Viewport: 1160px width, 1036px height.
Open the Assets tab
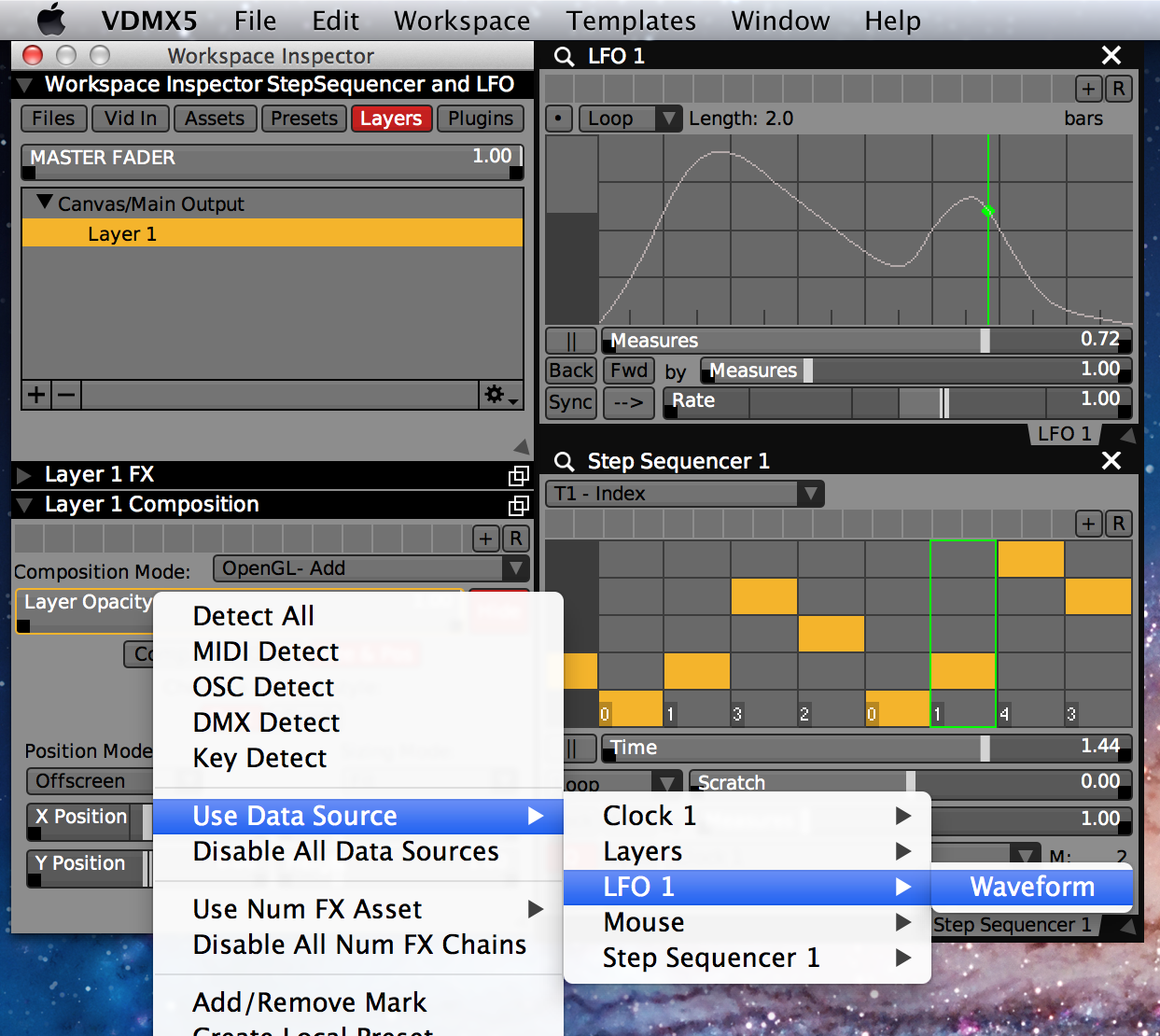(x=215, y=119)
